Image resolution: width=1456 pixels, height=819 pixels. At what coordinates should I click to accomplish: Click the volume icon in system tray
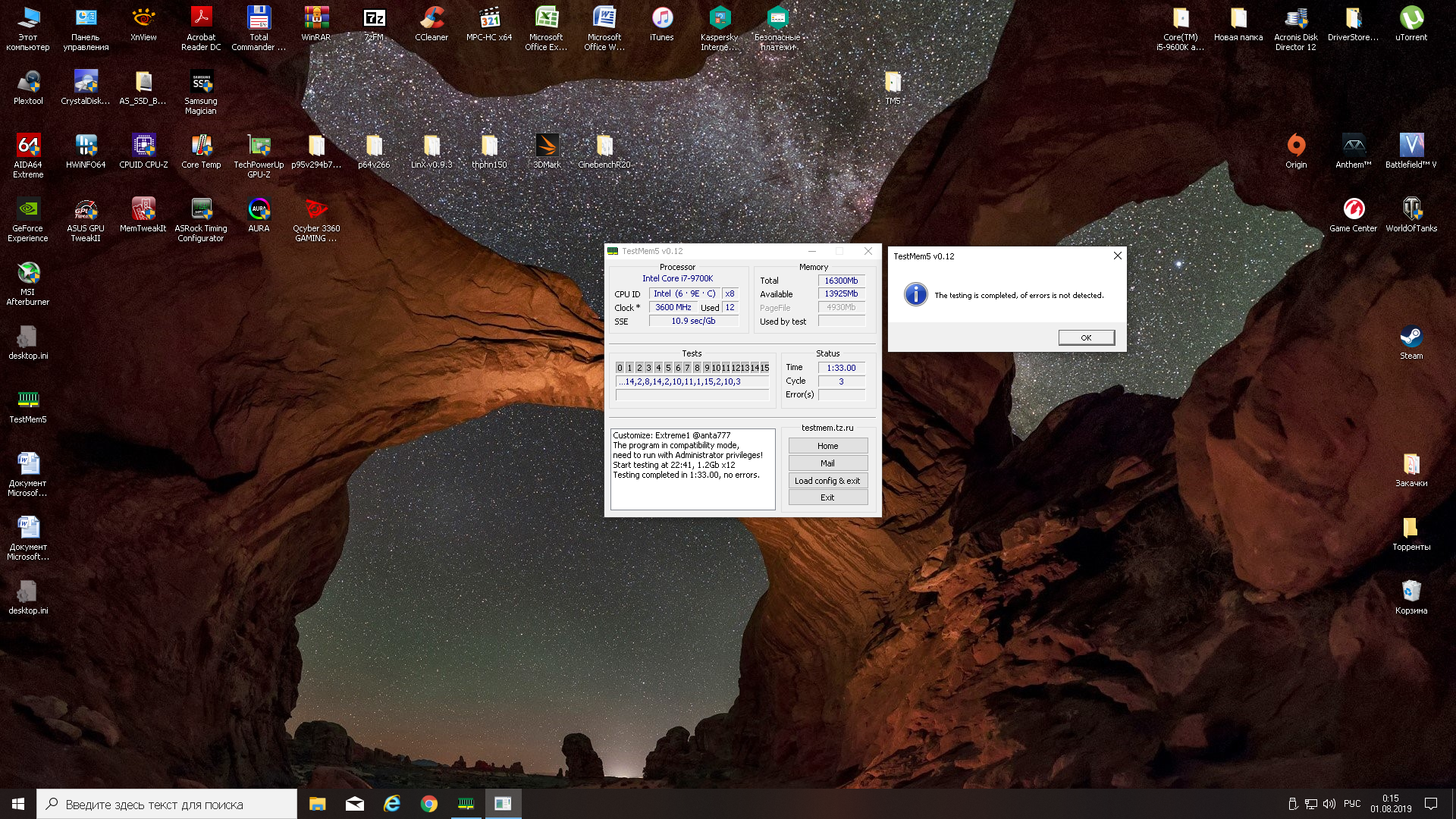coord(1329,804)
